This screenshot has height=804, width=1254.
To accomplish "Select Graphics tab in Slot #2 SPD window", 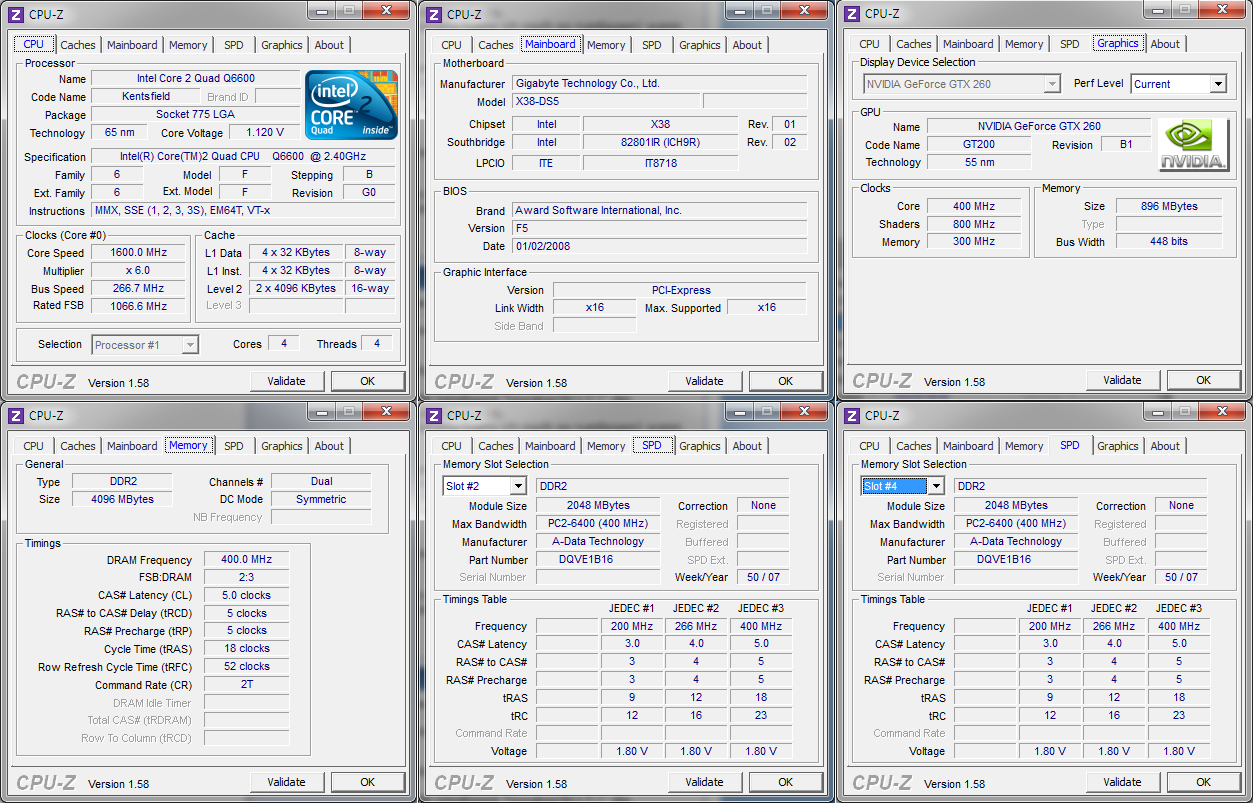I will [700, 446].
